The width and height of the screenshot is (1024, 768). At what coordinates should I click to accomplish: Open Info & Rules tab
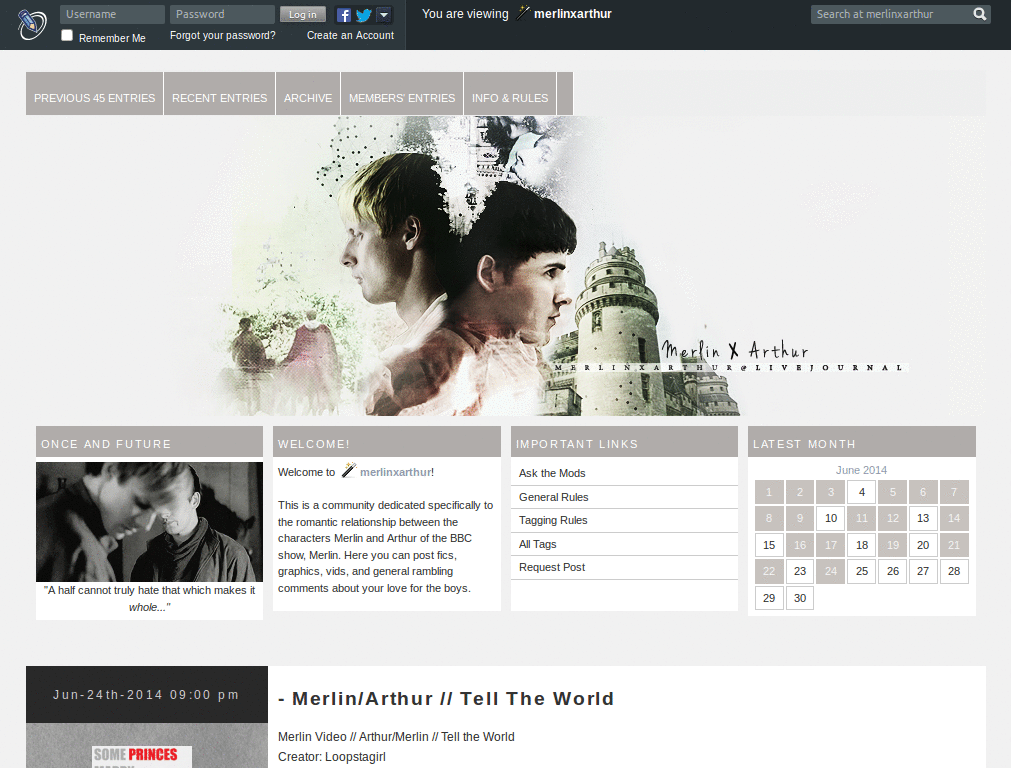510,94
